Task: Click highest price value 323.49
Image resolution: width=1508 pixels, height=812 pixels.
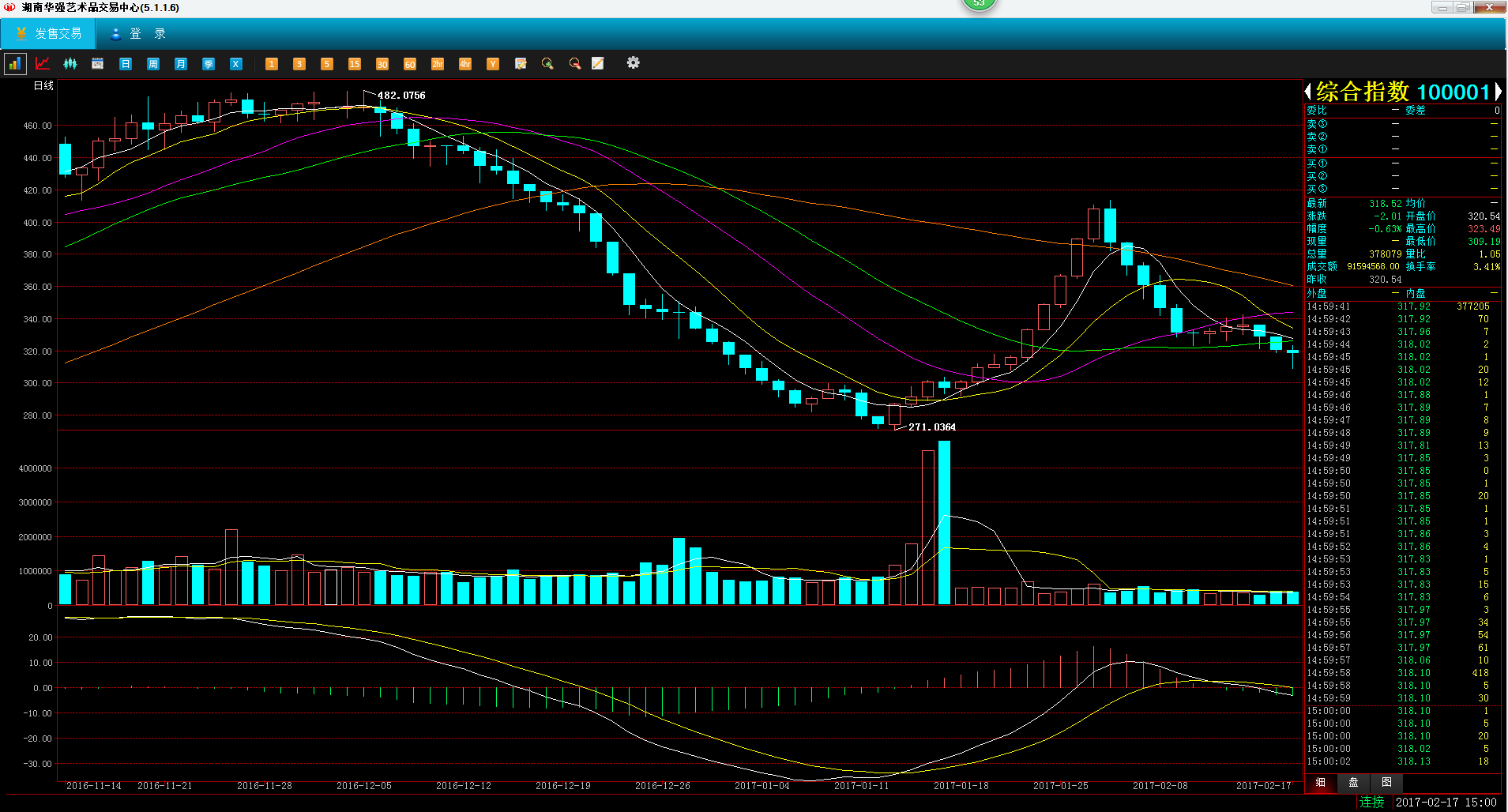Action: tap(1484, 229)
